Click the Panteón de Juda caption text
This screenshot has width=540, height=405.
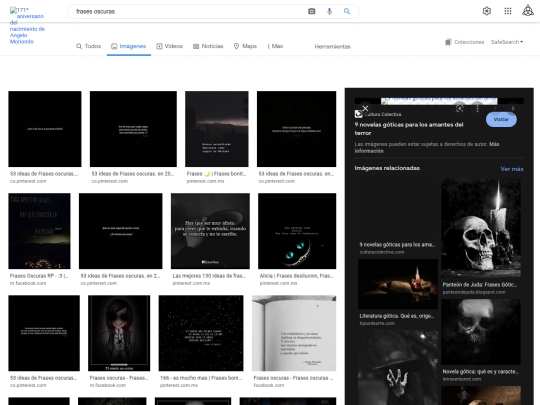(479, 285)
